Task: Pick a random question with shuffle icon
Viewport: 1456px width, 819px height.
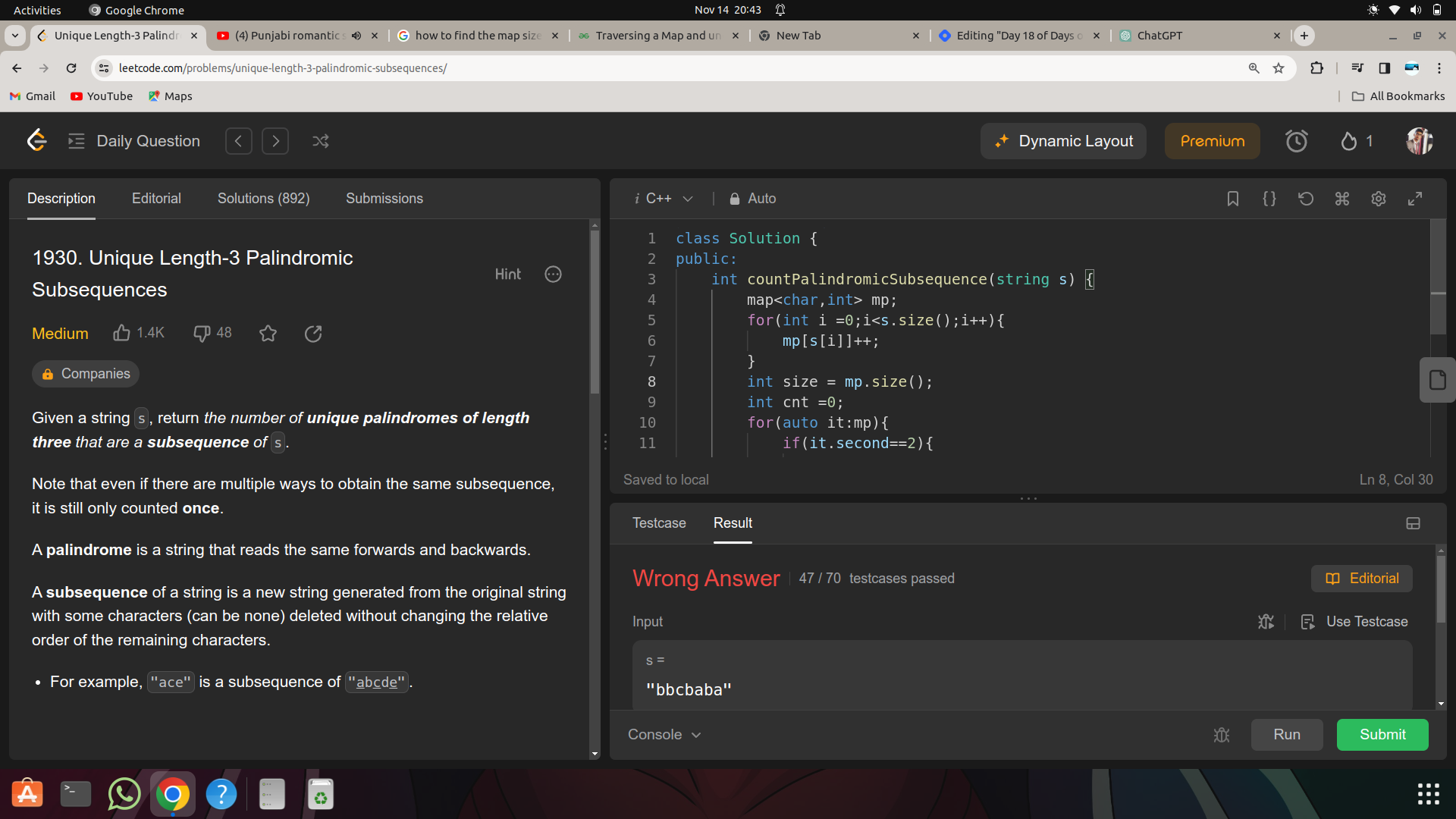Action: pyautogui.click(x=320, y=141)
